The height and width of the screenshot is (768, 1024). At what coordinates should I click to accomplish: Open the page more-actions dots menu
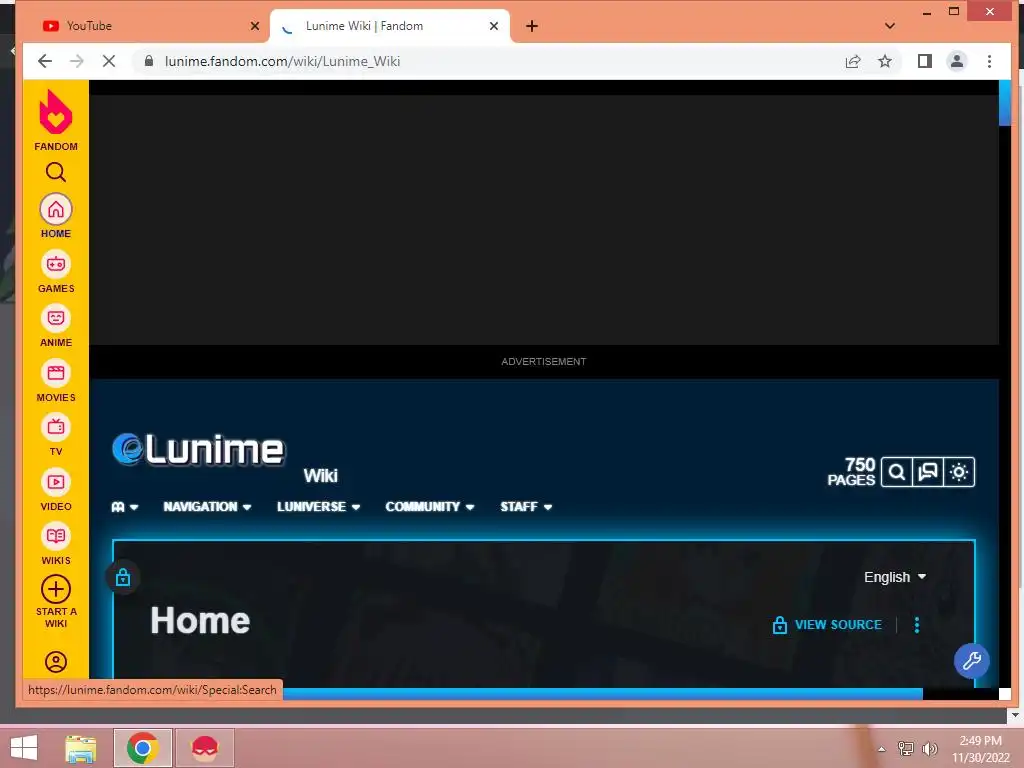click(917, 625)
